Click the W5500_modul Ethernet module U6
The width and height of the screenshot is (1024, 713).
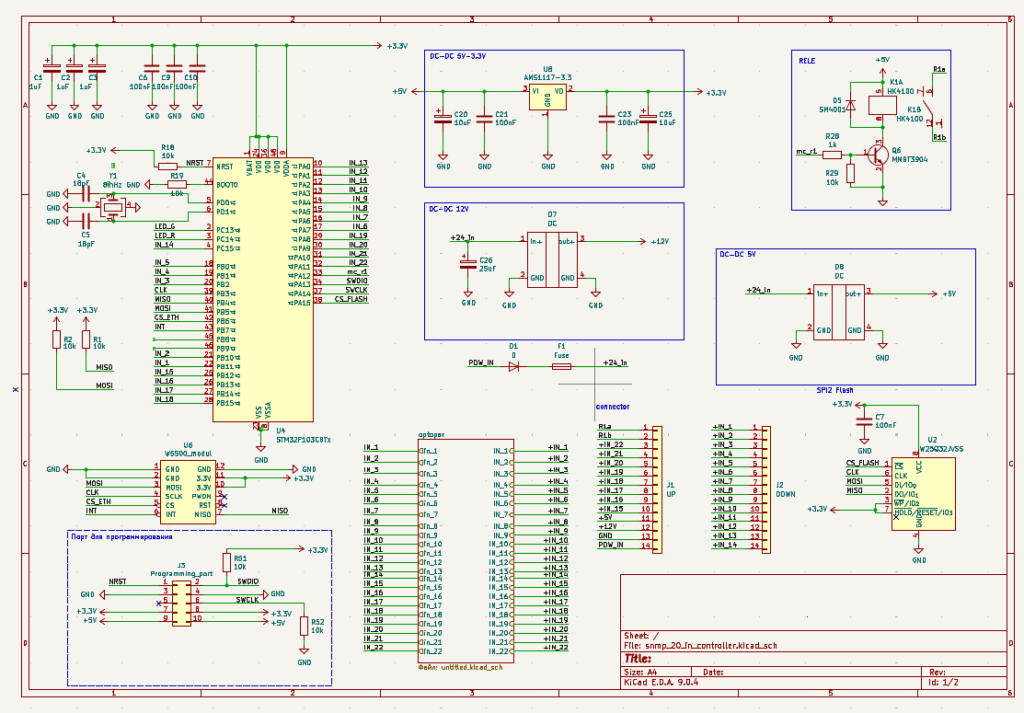coord(187,491)
